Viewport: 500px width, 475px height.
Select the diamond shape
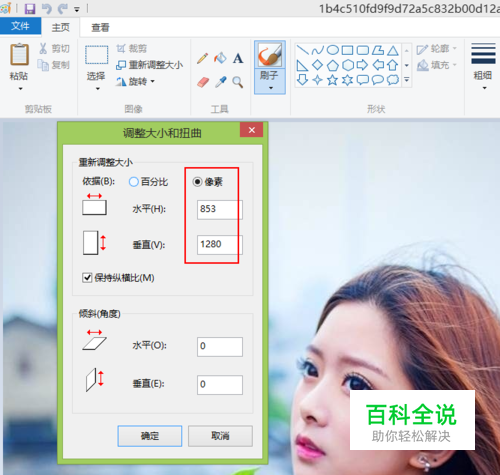click(317, 65)
